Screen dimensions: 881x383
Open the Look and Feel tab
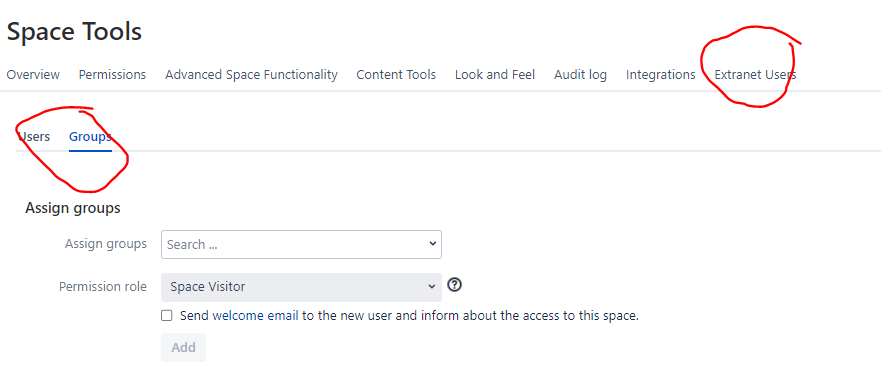495,75
